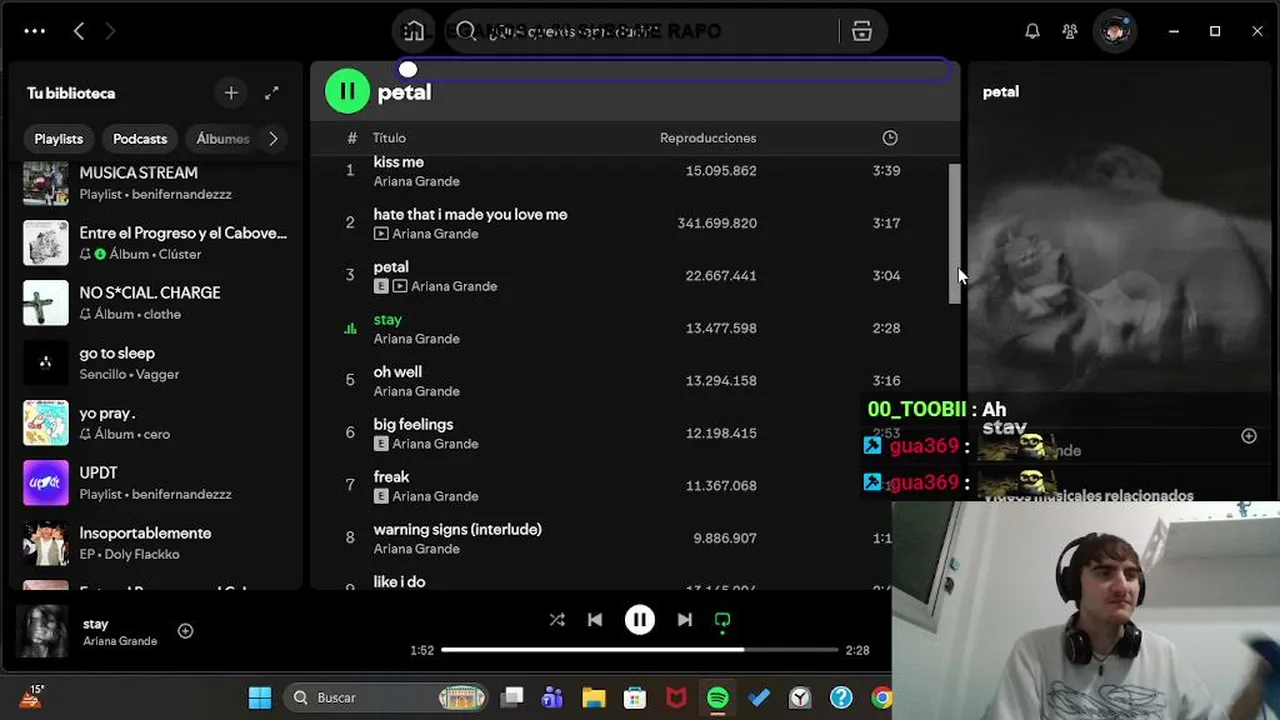
Task: Open Ariana Grande in the player bar
Action: [120, 641]
